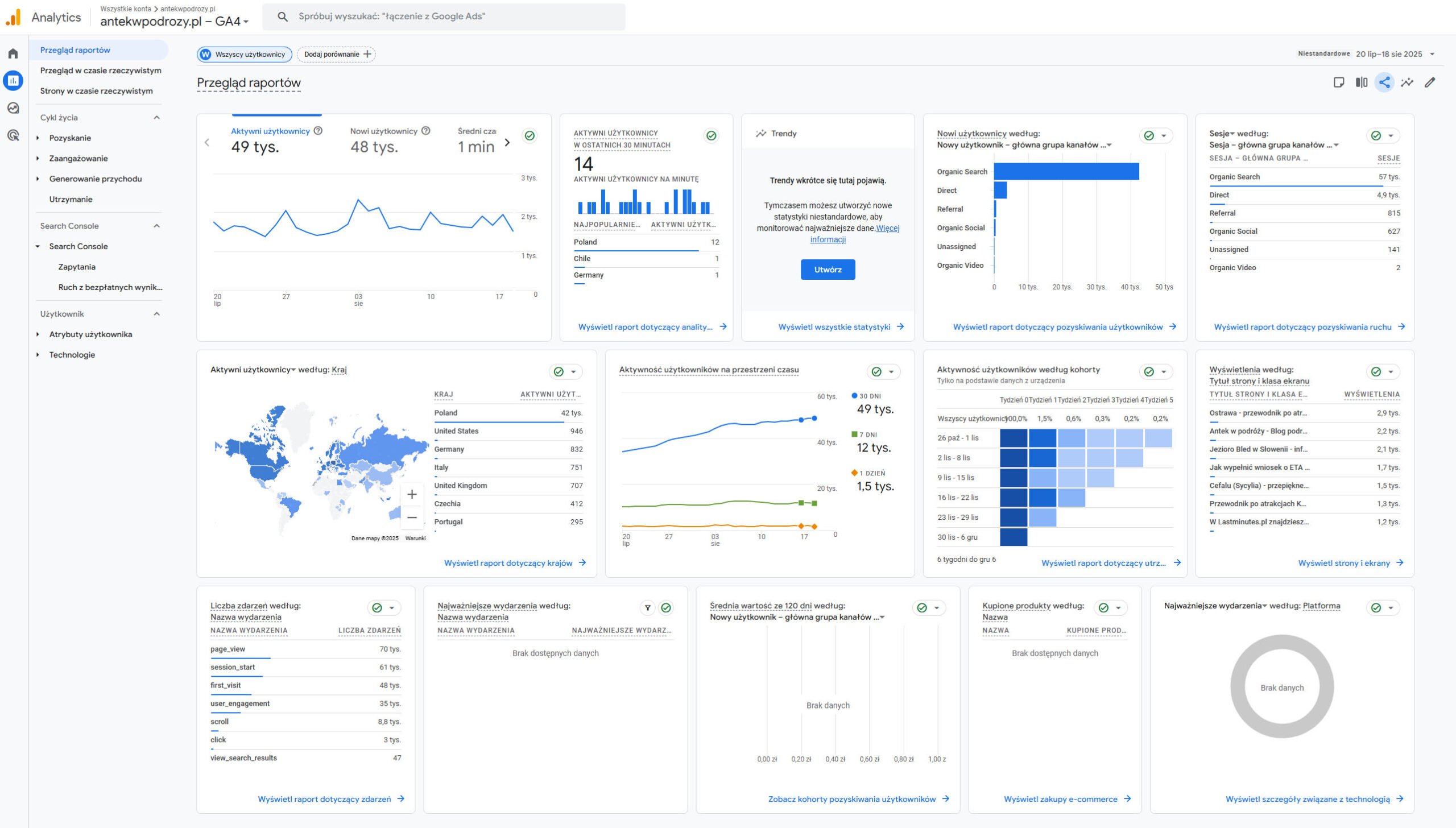Open Przegląd w czasie rzeczywistym report
The width and height of the screenshot is (1456, 828).
pyautogui.click(x=100, y=71)
